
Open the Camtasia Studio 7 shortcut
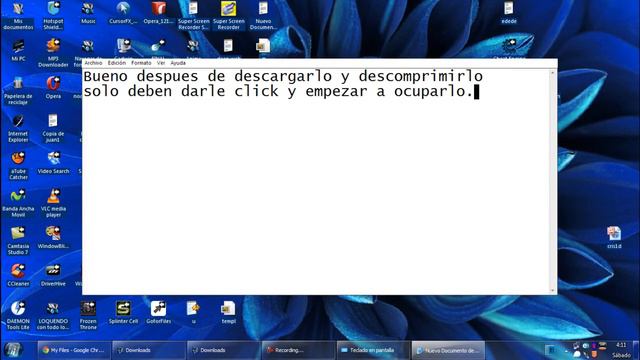click(x=18, y=241)
